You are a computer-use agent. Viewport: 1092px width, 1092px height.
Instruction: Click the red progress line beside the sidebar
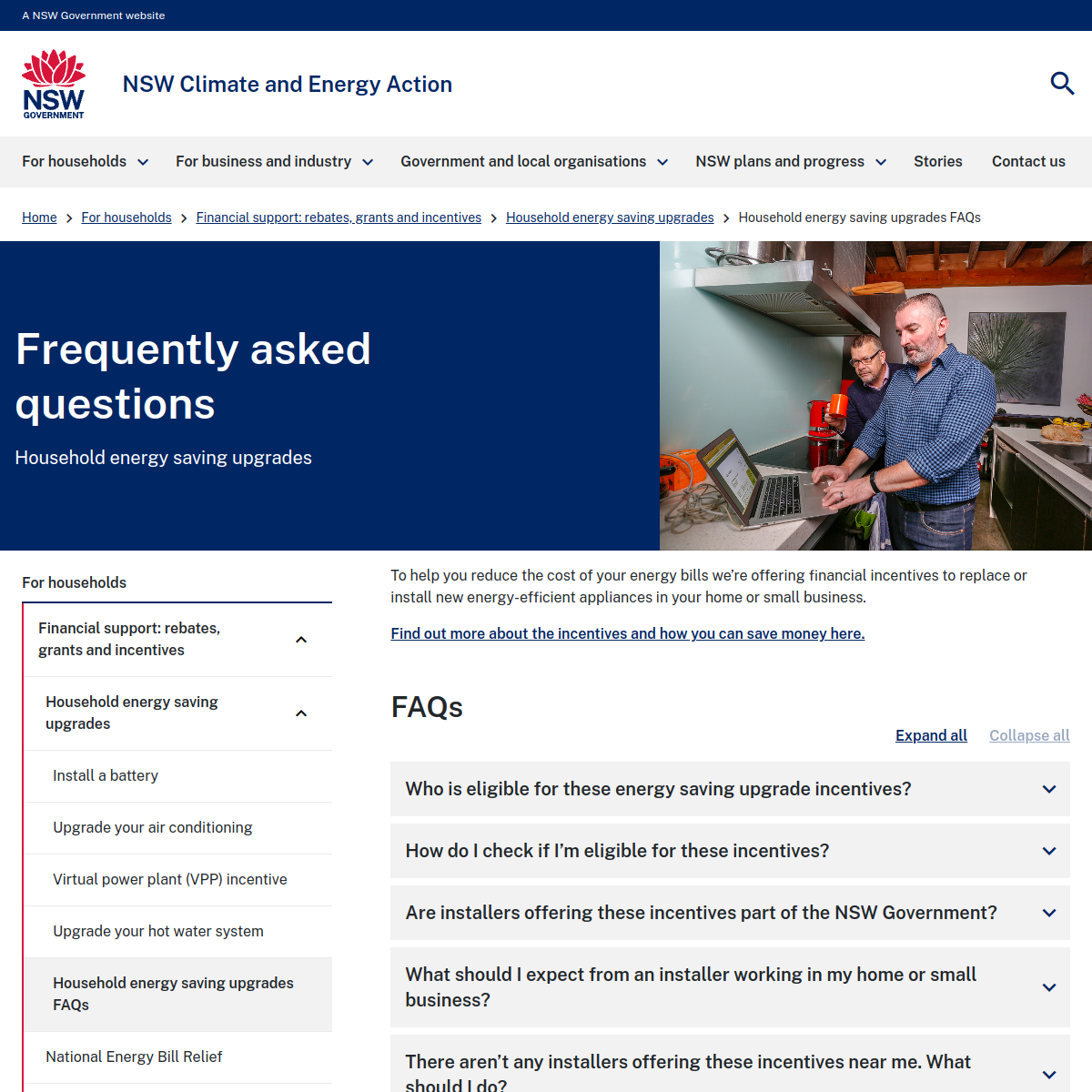point(23,819)
